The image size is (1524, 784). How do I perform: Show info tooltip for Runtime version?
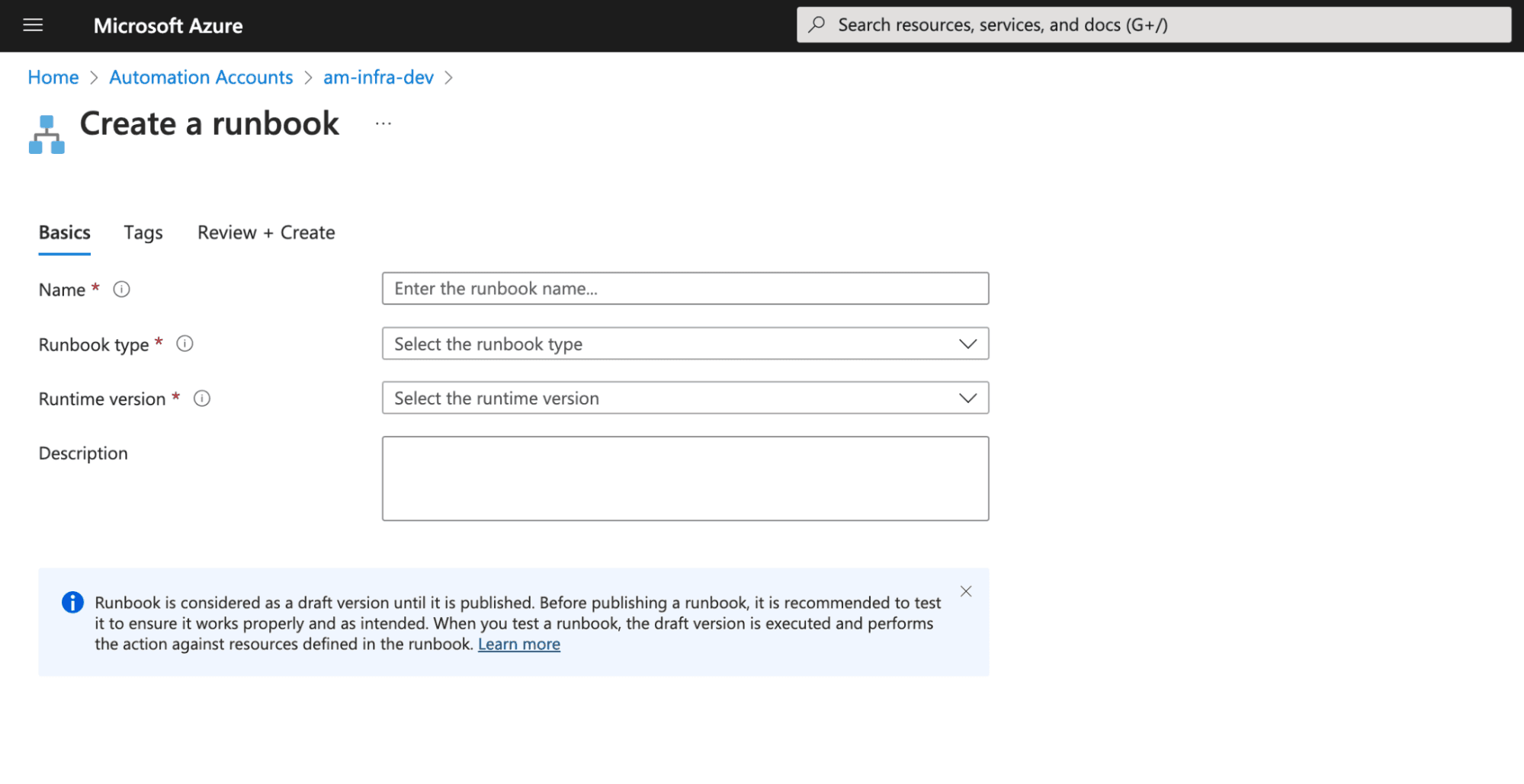pyautogui.click(x=201, y=398)
